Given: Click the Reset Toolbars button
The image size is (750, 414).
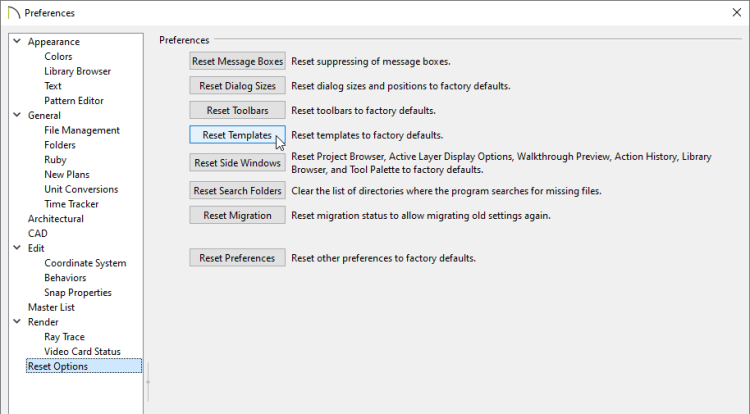Looking at the screenshot, I should pyautogui.click(x=237, y=110).
